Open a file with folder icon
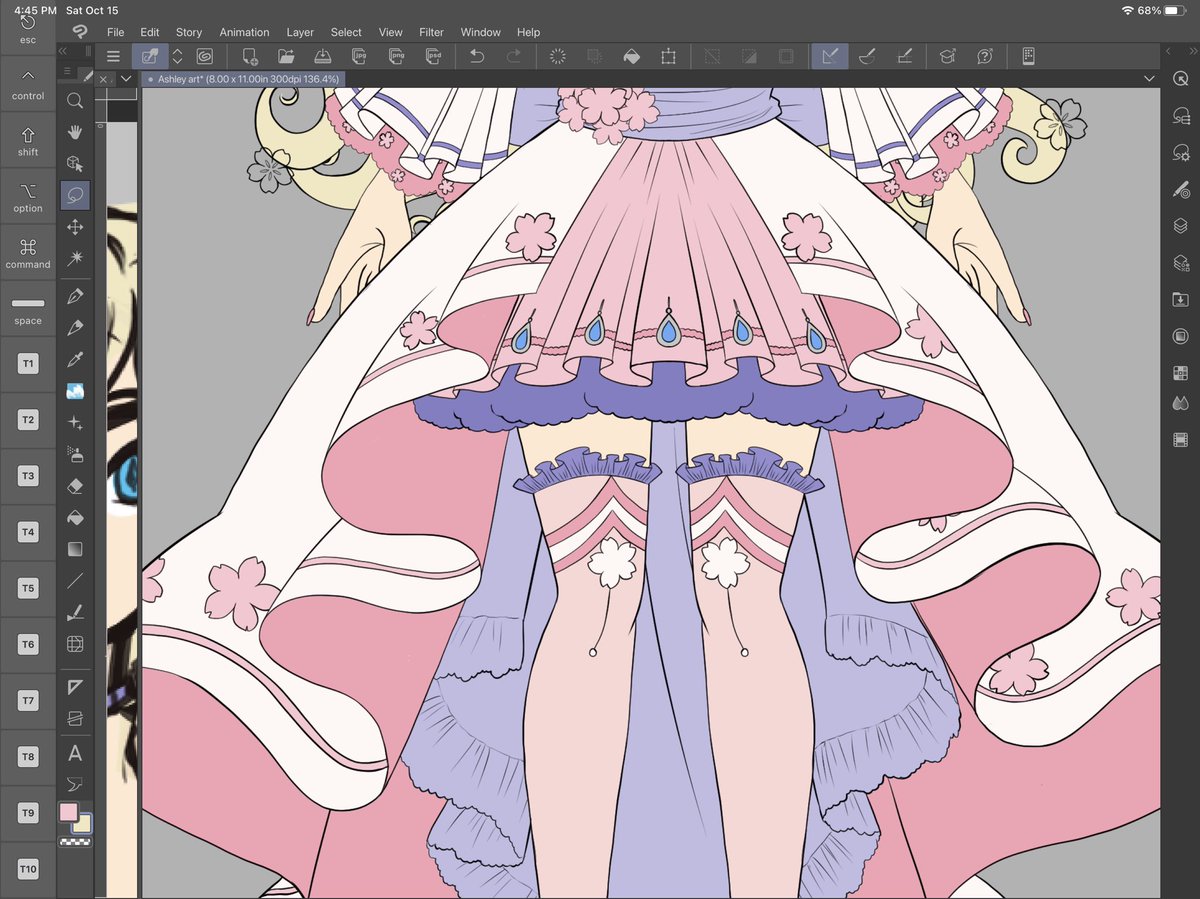This screenshot has width=1200, height=899. pyautogui.click(x=286, y=57)
